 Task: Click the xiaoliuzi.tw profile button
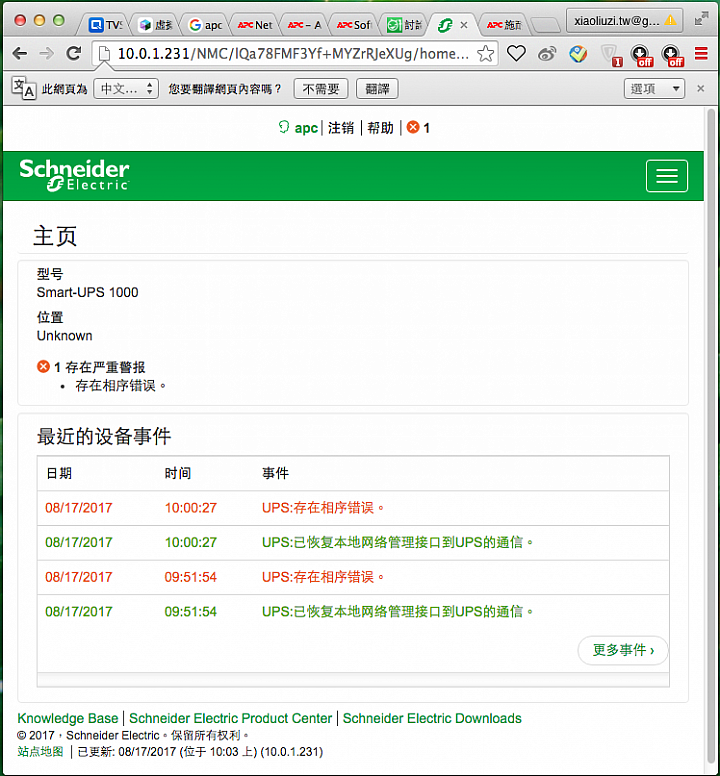coord(624,20)
